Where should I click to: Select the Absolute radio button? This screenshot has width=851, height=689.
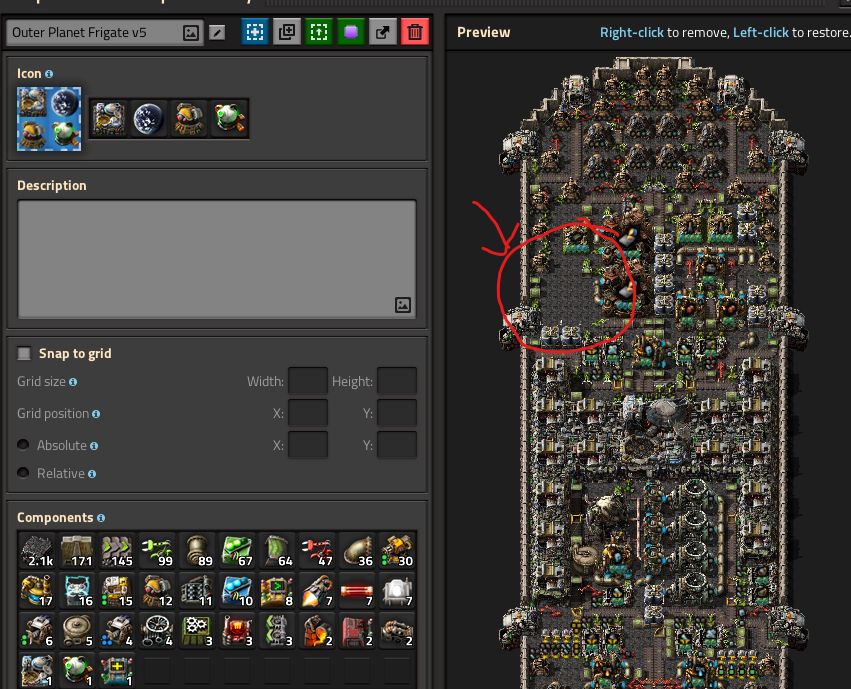click(x=23, y=445)
